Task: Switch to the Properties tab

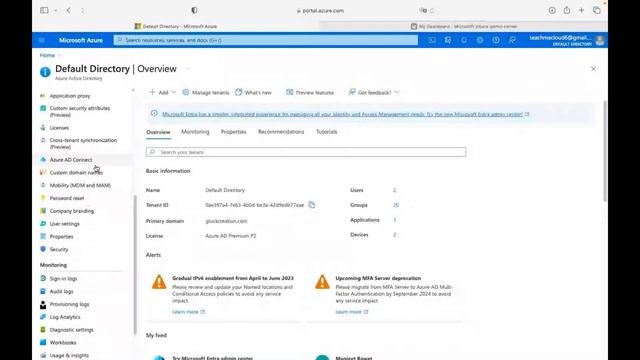Action: [x=233, y=132]
